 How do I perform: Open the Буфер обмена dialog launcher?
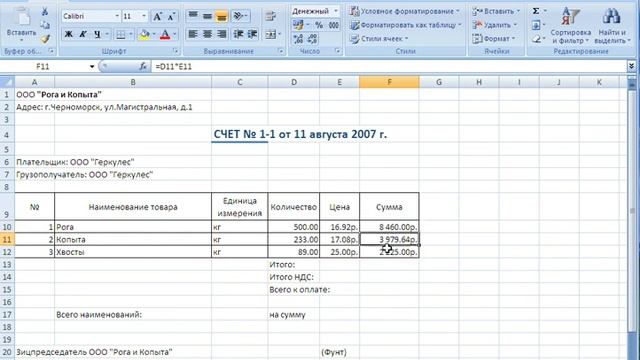pyautogui.click(x=51, y=51)
